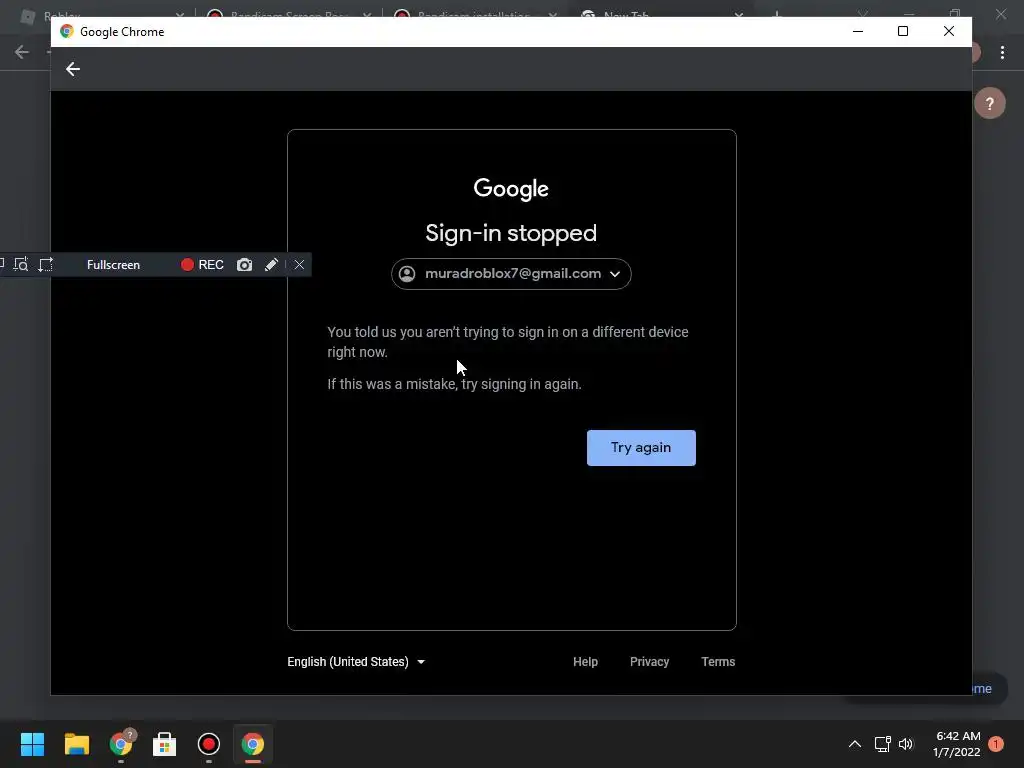The width and height of the screenshot is (1024, 768).
Task: Click the active Chrome icon in the taskbar
Action: click(x=253, y=744)
